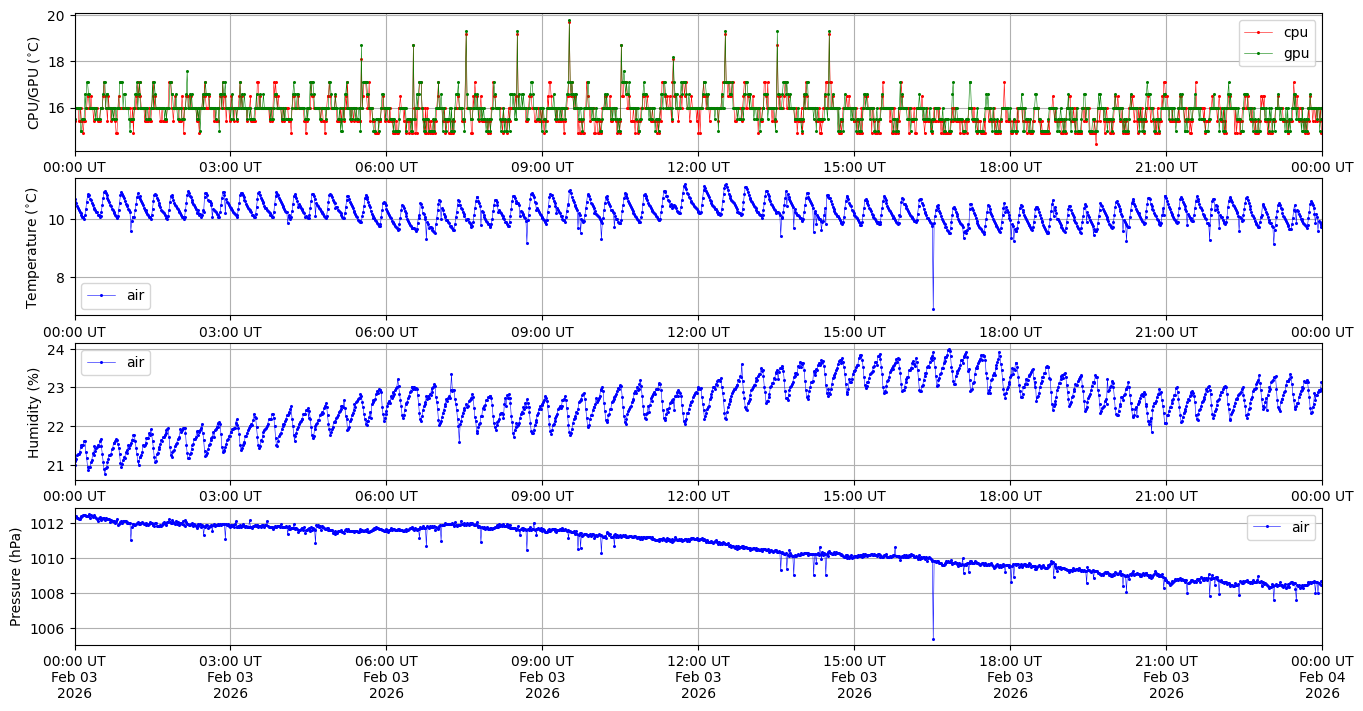
Task: Click the Pressure (hPa) y-axis label
Action: coord(15,577)
